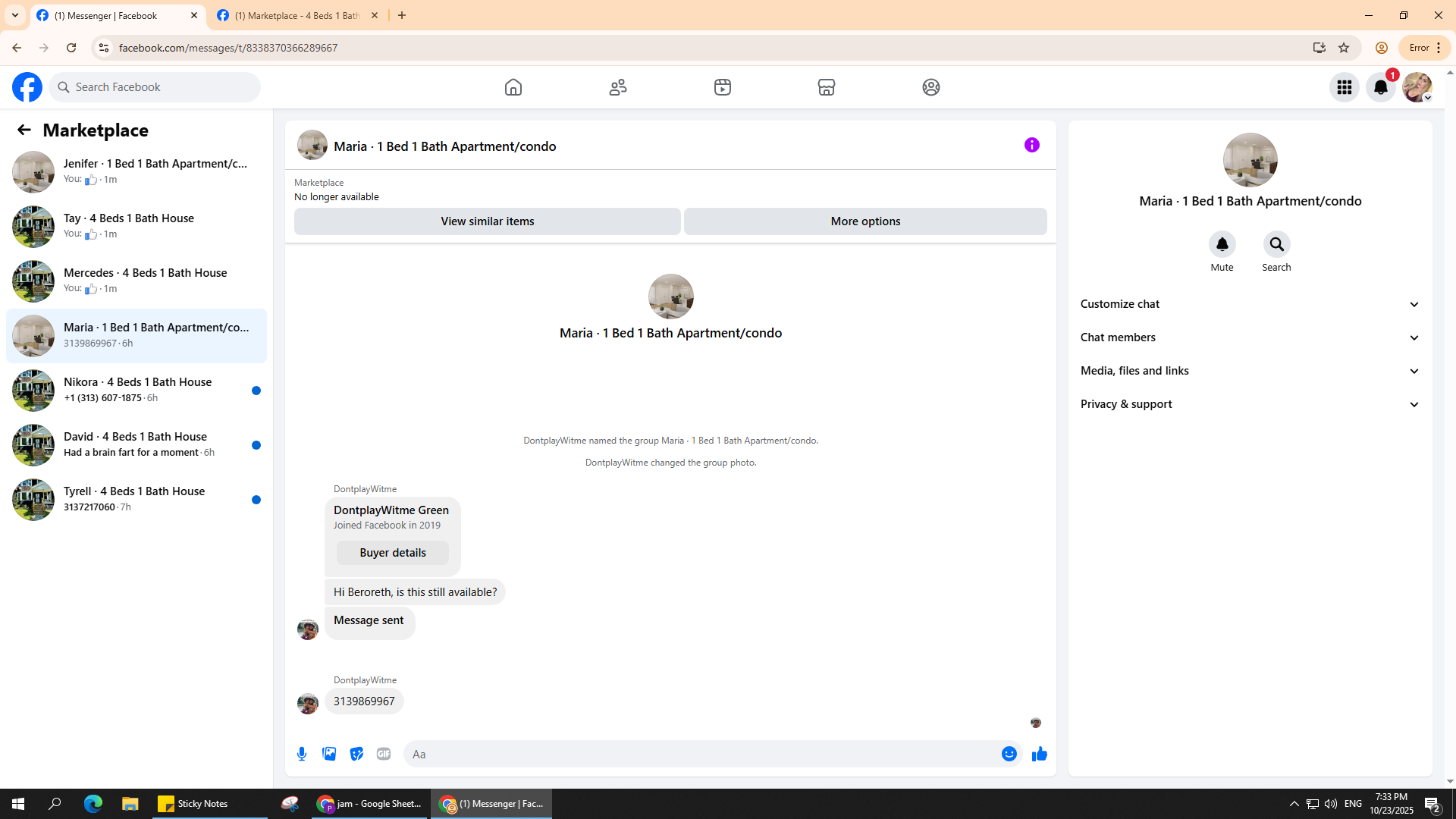This screenshot has height=819, width=1456.
Task: Click the Aa message input field
Action: [701, 754]
